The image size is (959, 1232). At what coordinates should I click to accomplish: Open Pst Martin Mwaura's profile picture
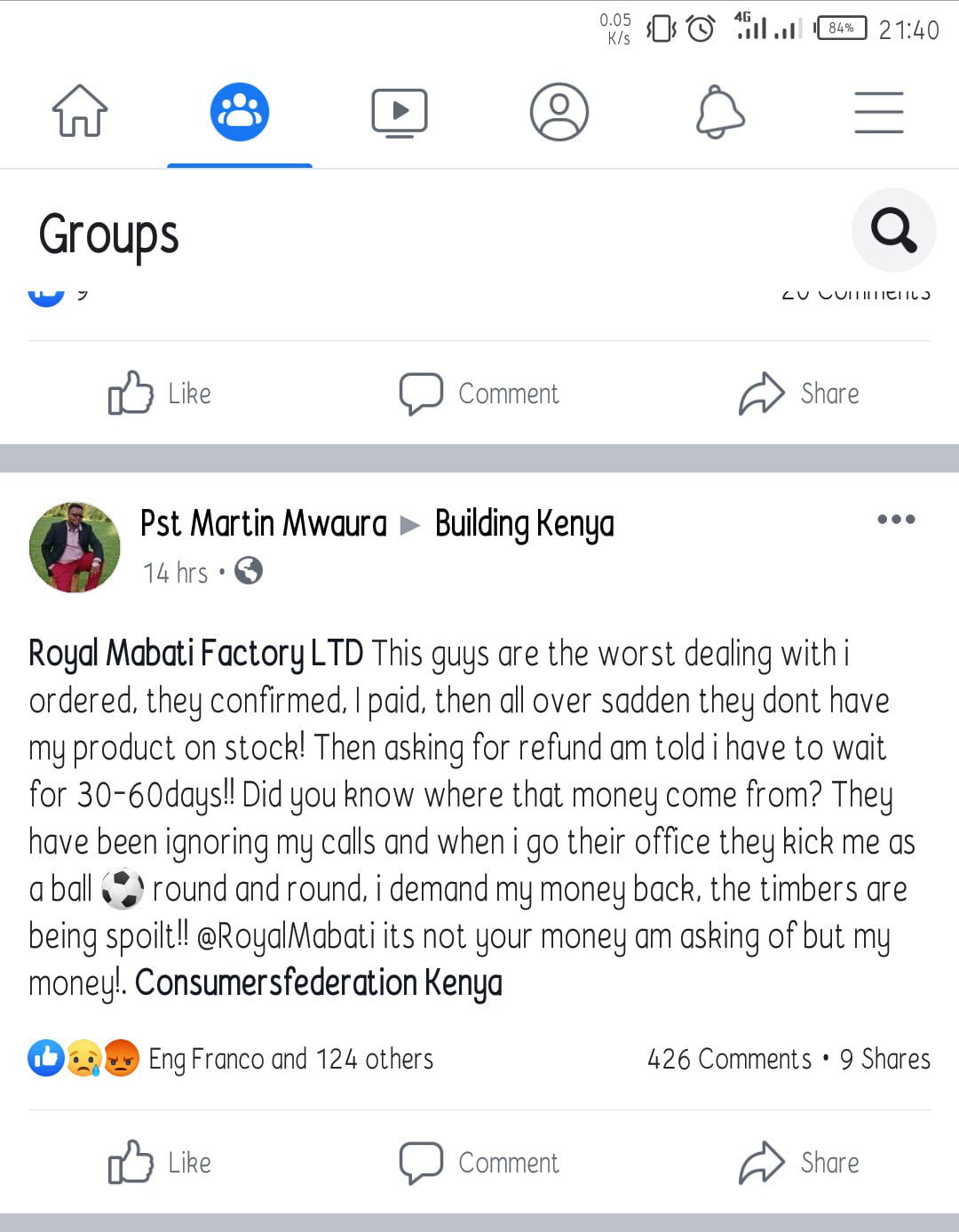[x=75, y=547]
